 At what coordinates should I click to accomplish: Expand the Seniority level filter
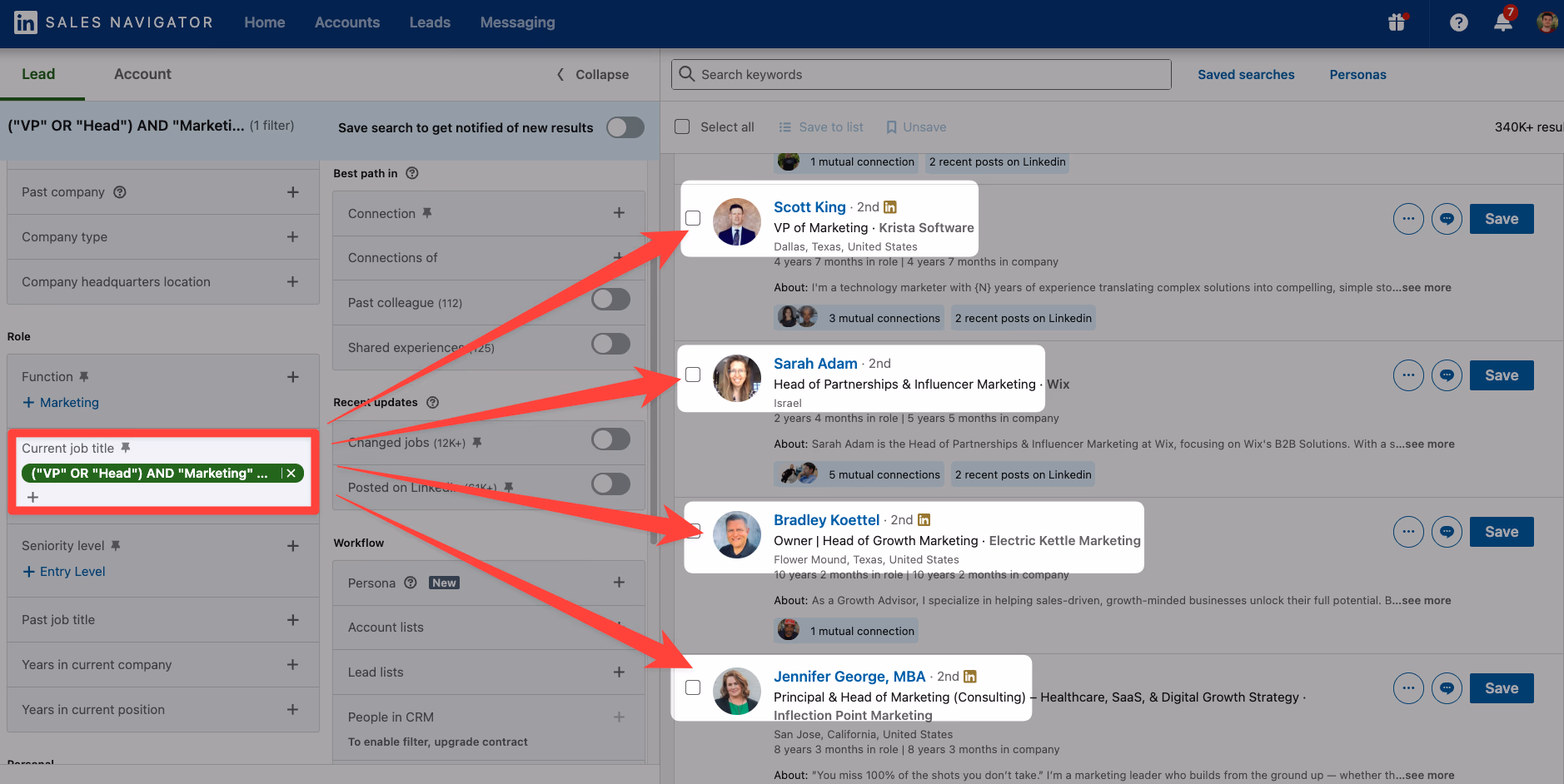click(293, 546)
